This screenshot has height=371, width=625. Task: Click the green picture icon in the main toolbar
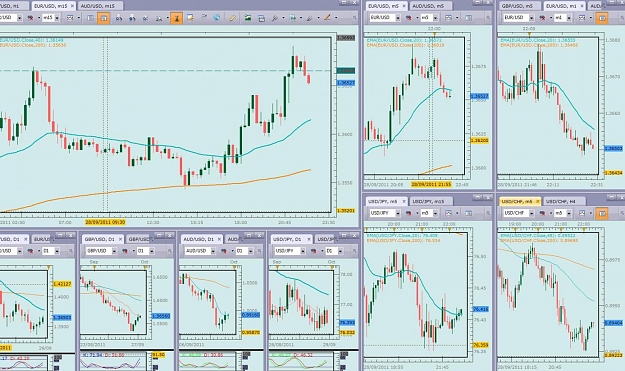click(x=248, y=18)
